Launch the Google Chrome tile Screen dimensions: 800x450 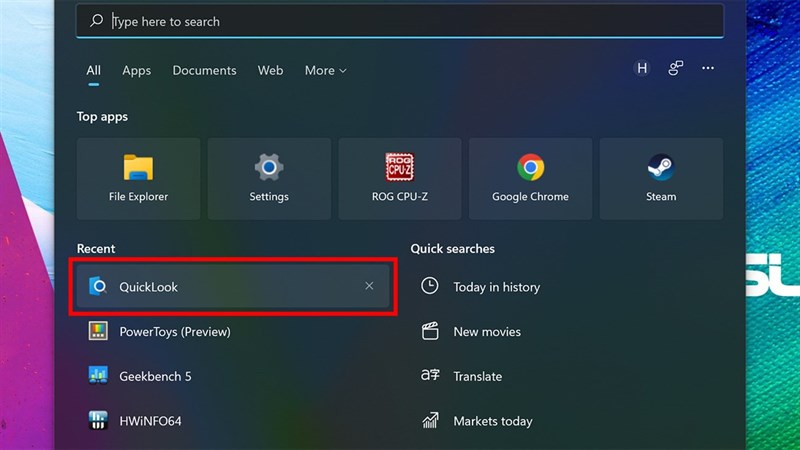(530, 179)
